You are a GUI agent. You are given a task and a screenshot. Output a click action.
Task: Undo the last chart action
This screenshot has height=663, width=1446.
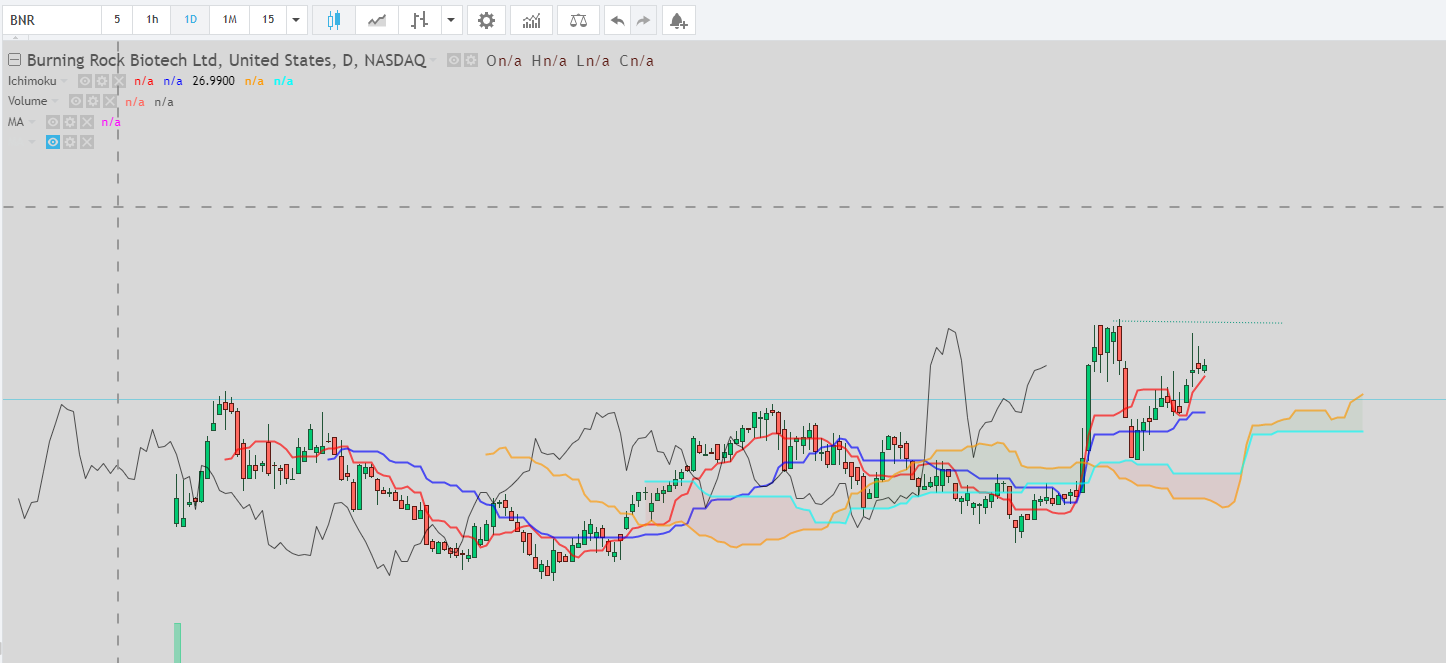coord(618,20)
